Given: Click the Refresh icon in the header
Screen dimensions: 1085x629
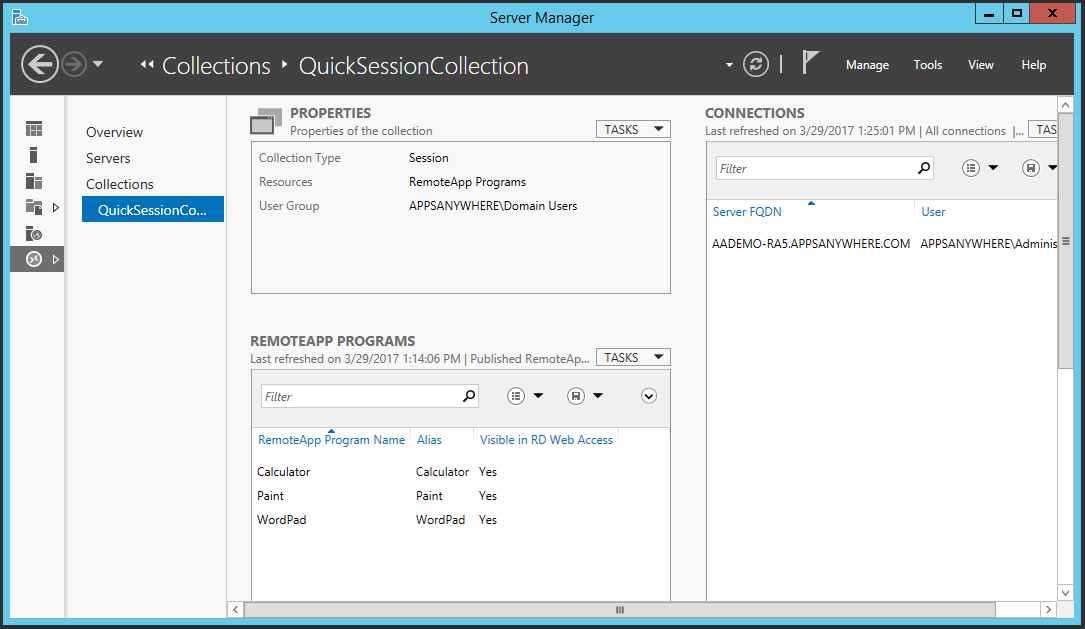Looking at the screenshot, I should (757, 65).
